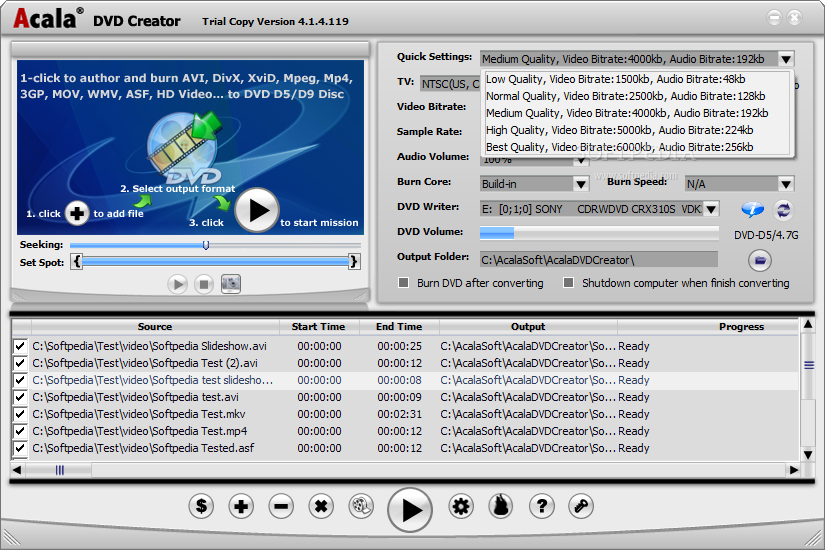The height and width of the screenshot is (550, 825).
Task: Uncheck the Softpedia test slidesho... row checkbox
Action: pyautogui.click(x=20, y=380)
